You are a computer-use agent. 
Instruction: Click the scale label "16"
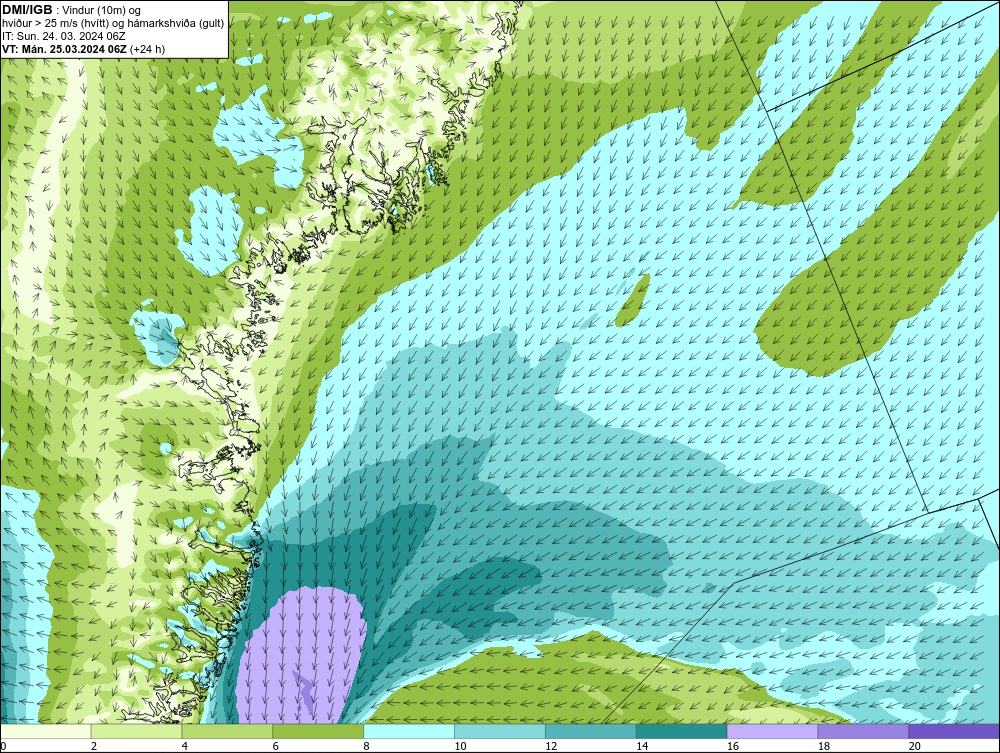733,746
